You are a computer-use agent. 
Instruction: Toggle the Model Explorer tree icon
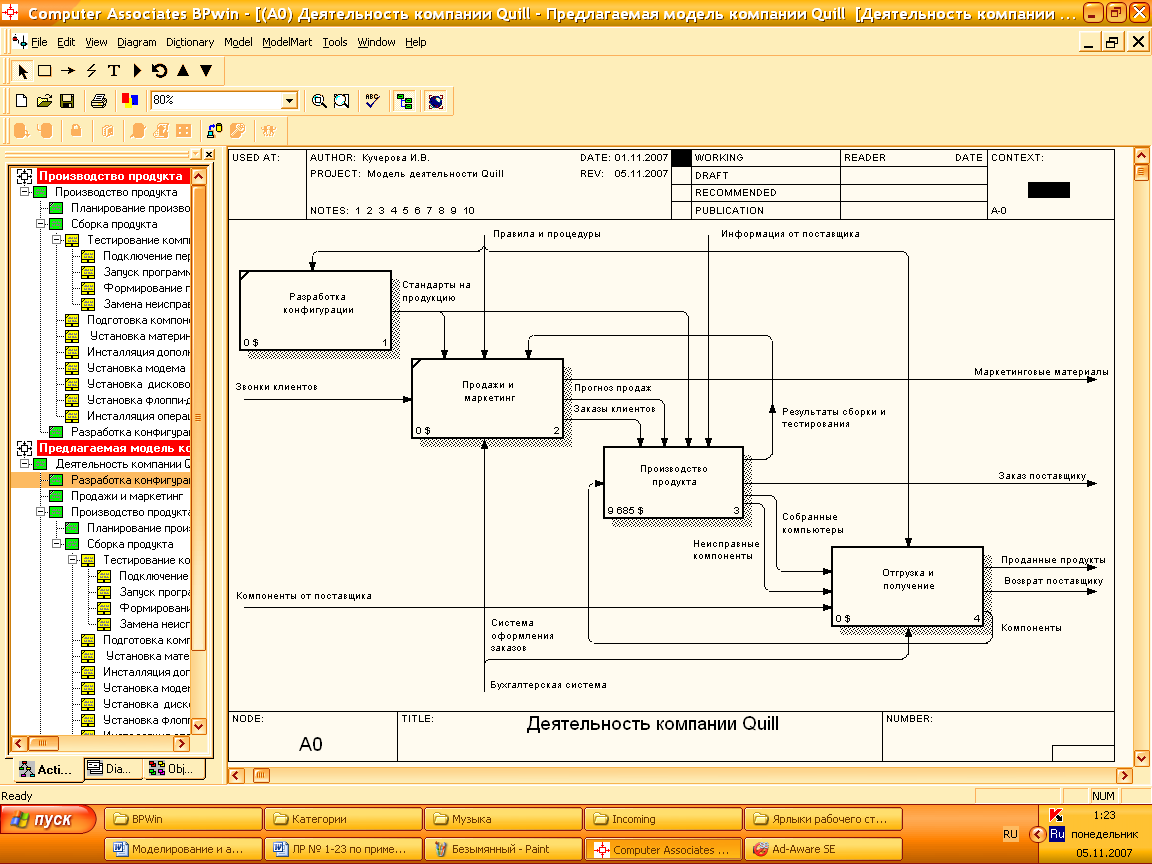point(404,101)
